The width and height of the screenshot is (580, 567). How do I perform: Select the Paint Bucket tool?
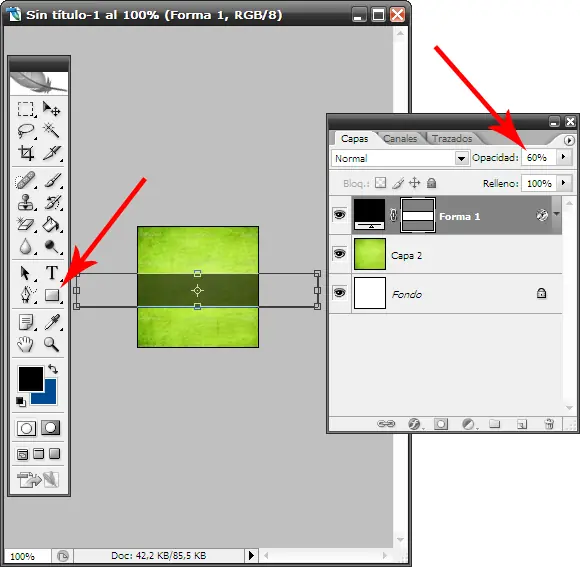click(51, 225)
